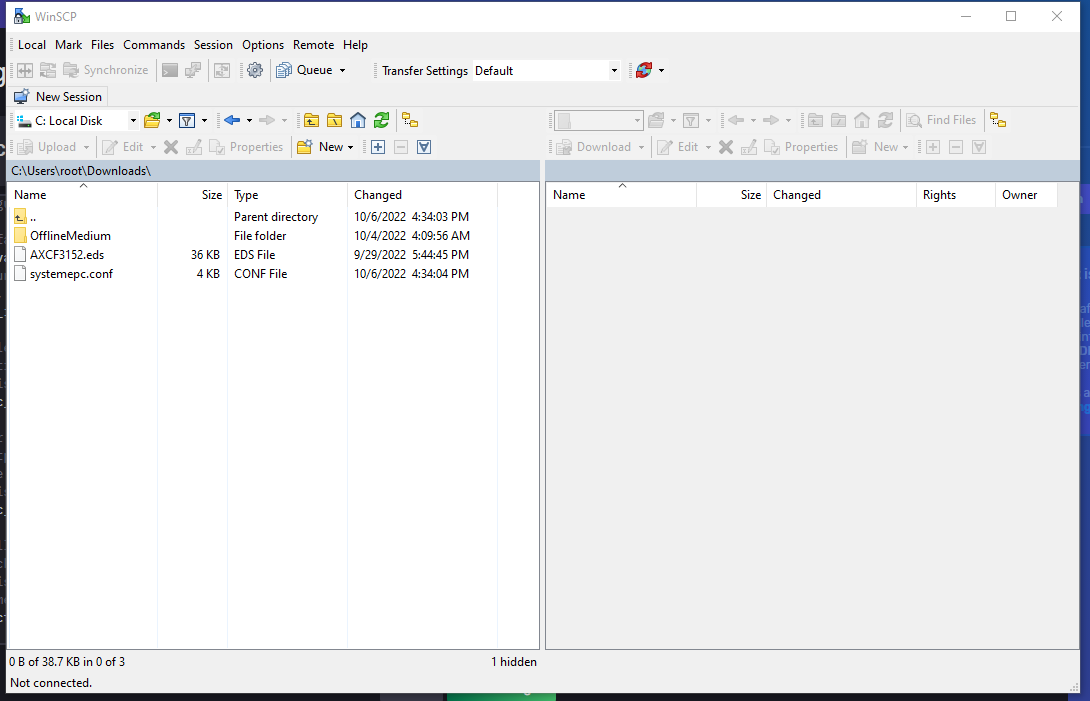Click the local Unselect Files minus icon
The image size is (1090, 701).
click(x=401, y=147)
